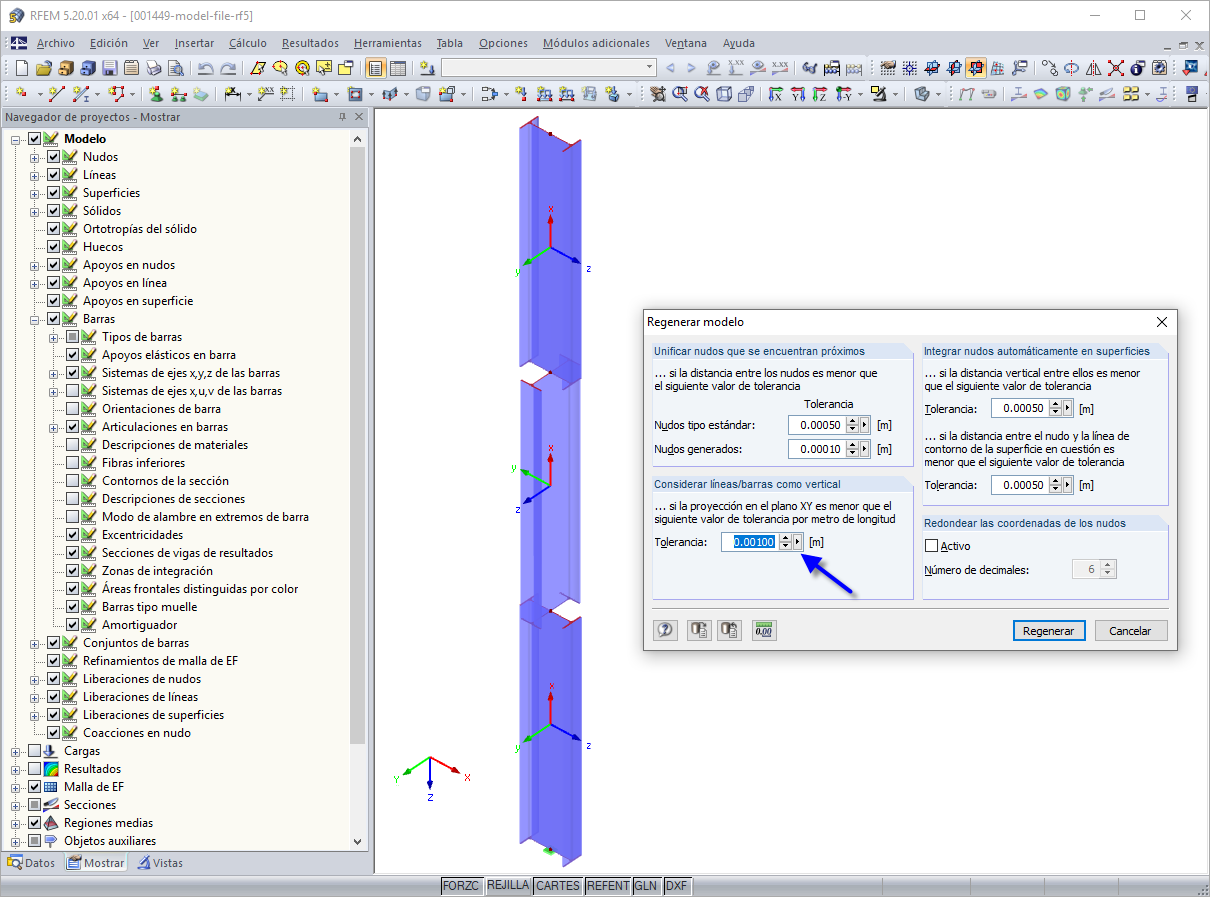Expand the Secciones tree node

coord(16,805)
